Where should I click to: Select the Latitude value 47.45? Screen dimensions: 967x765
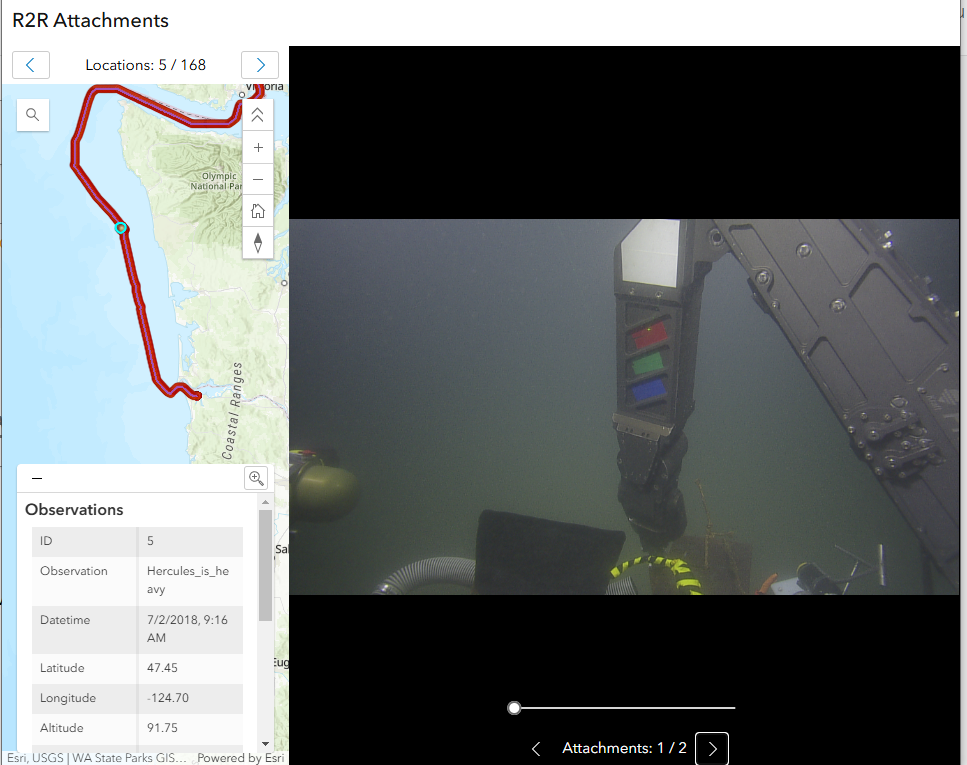pos(162,668)
